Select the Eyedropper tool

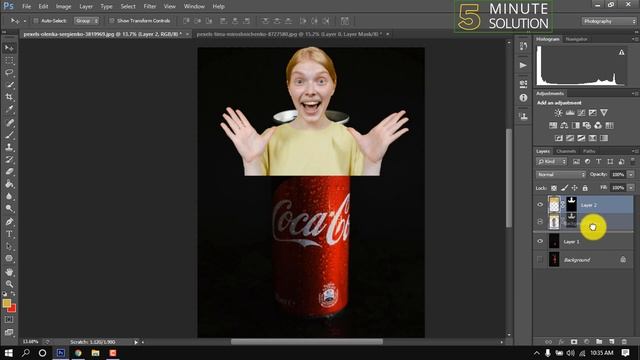click(9, 109)
